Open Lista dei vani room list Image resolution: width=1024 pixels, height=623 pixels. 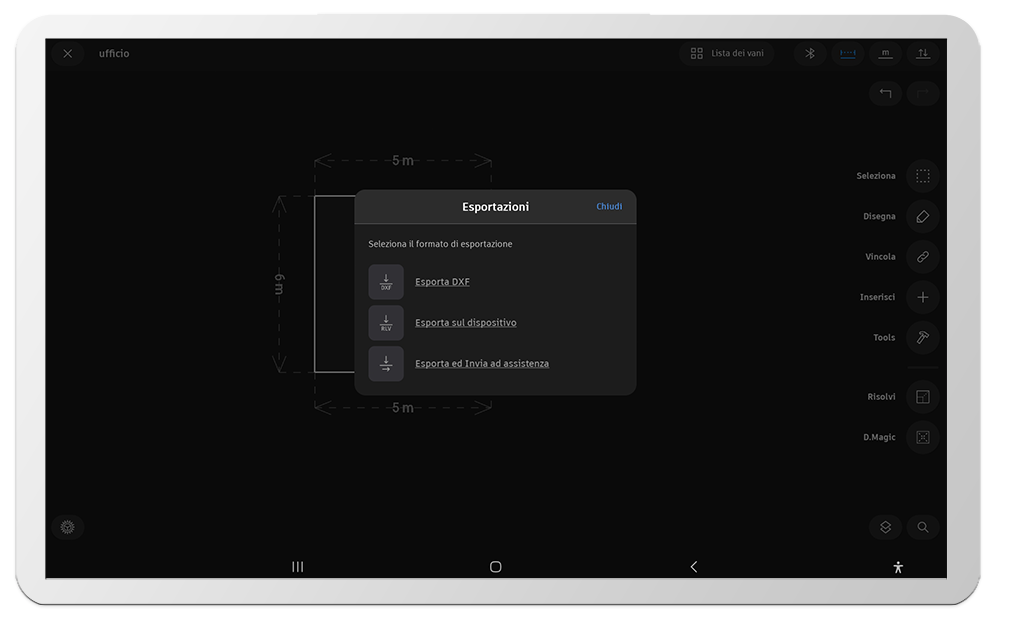click(x=727, y=54)
